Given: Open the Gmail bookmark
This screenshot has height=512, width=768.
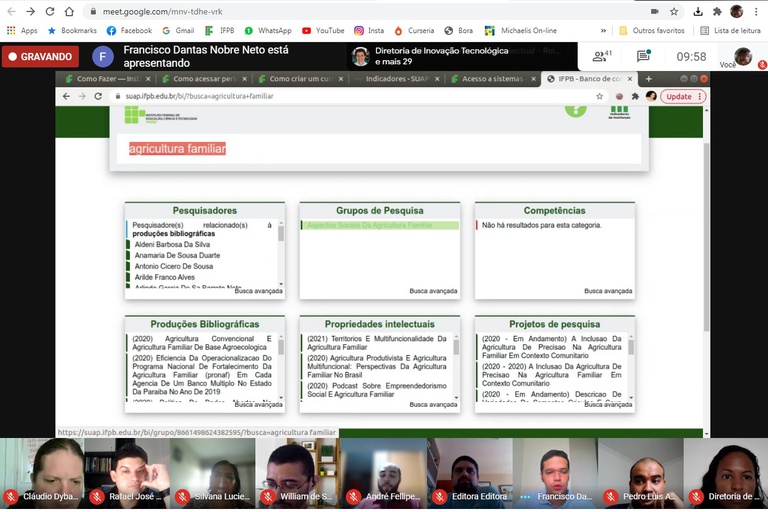Looking at the screenshot, I should click(177, 31).
